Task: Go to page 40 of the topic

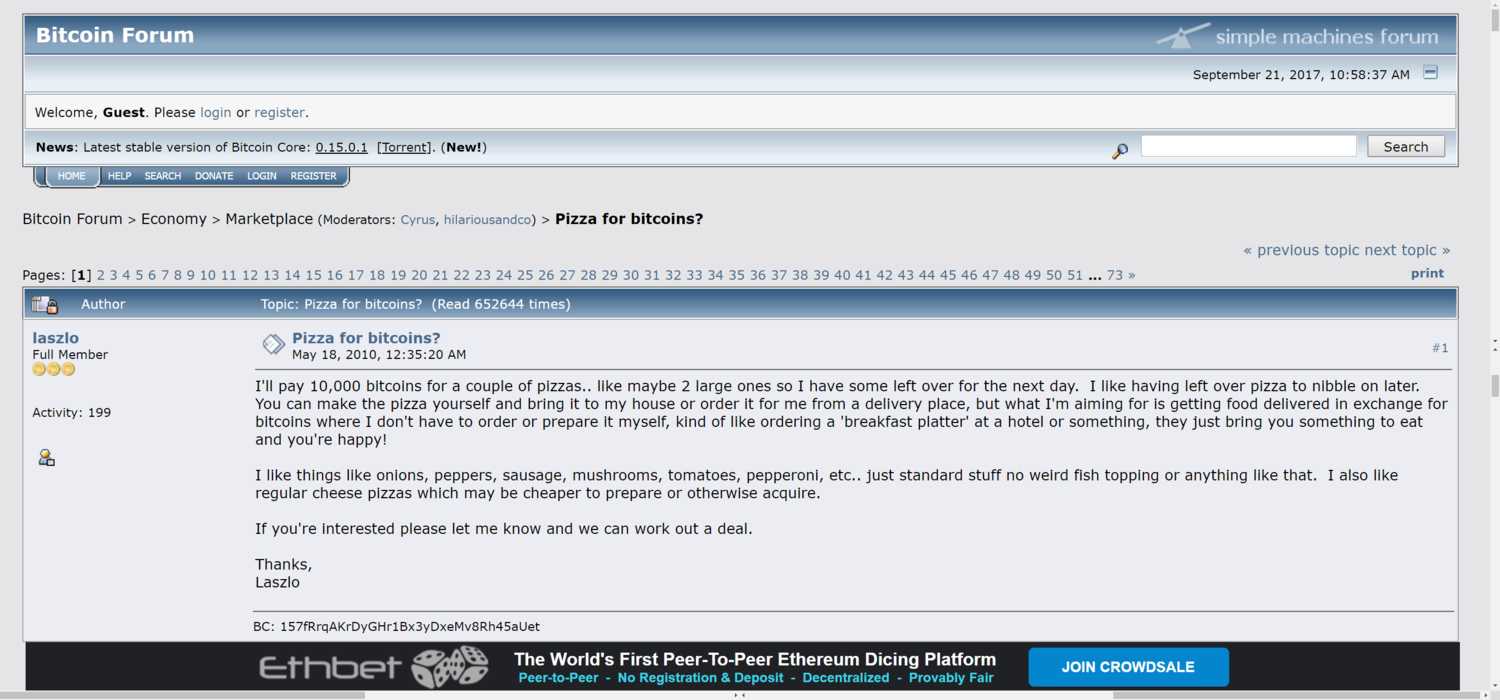Action: [842, 275]
